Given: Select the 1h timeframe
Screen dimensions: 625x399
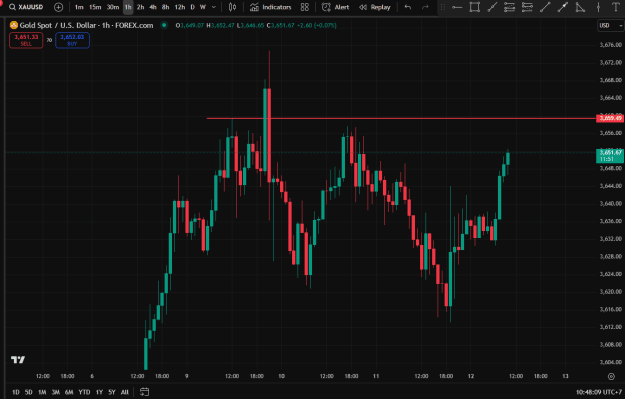Looking at the screenshot, I should (x=128, y=7).
